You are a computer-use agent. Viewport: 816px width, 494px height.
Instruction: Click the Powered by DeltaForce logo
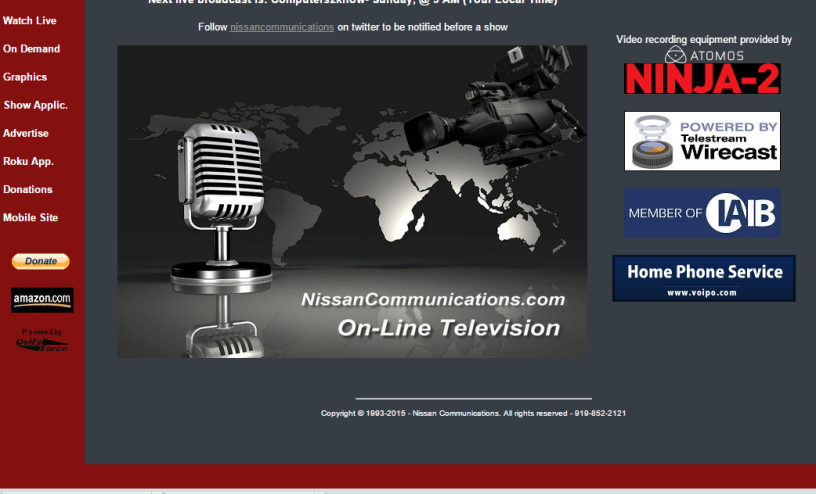(42, 340)
